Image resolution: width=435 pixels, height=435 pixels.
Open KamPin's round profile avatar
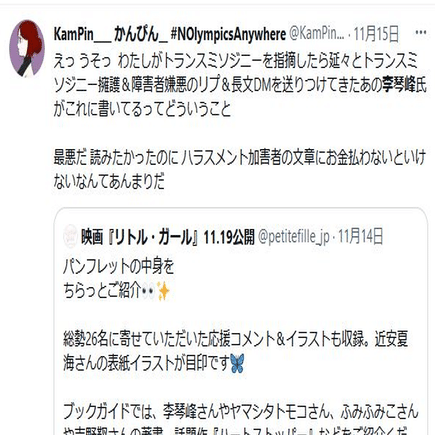tap(27, 49)
